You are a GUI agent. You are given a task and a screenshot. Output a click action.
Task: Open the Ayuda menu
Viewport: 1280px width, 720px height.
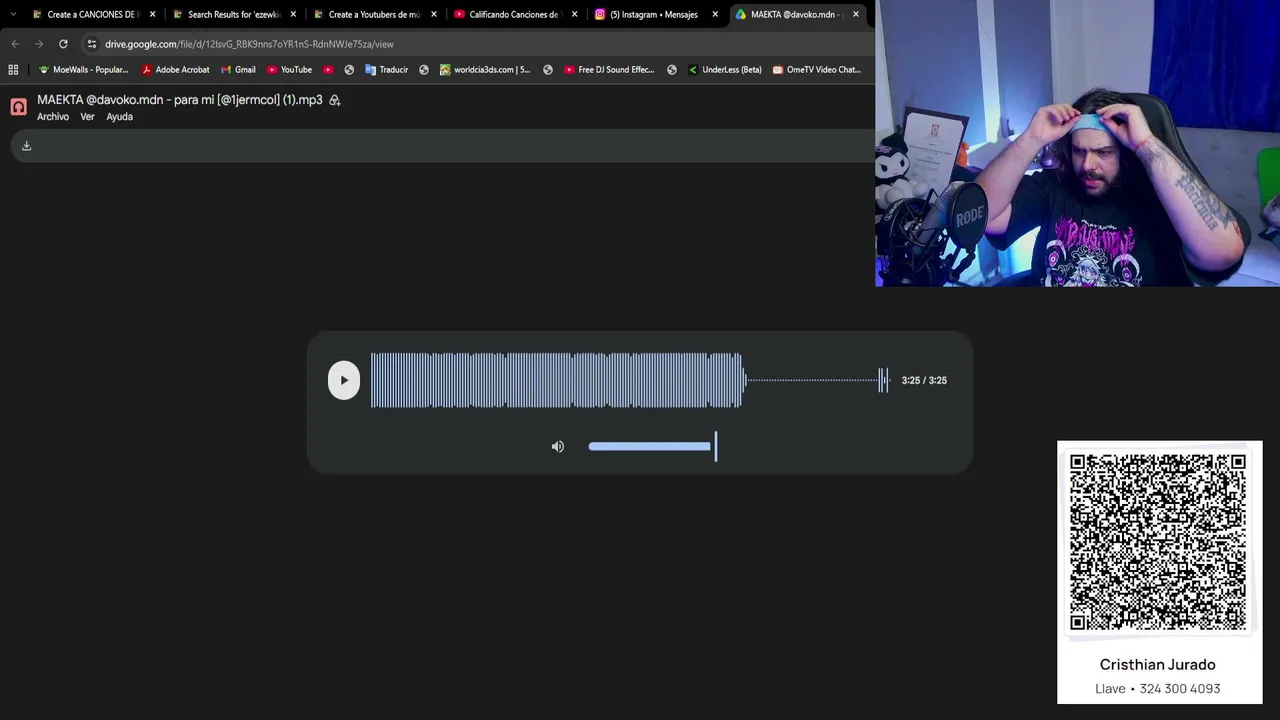click(119, 117)
